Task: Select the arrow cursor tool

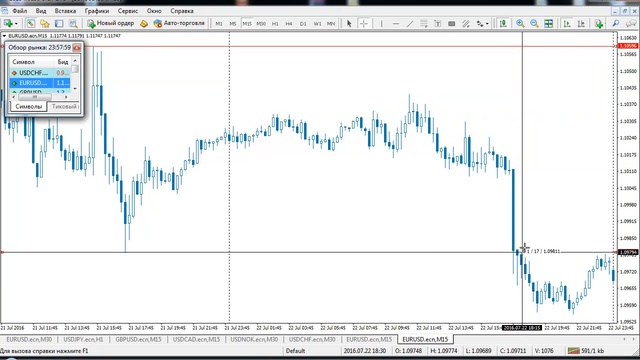Action: pyautogui.click(x=349, y=24)
